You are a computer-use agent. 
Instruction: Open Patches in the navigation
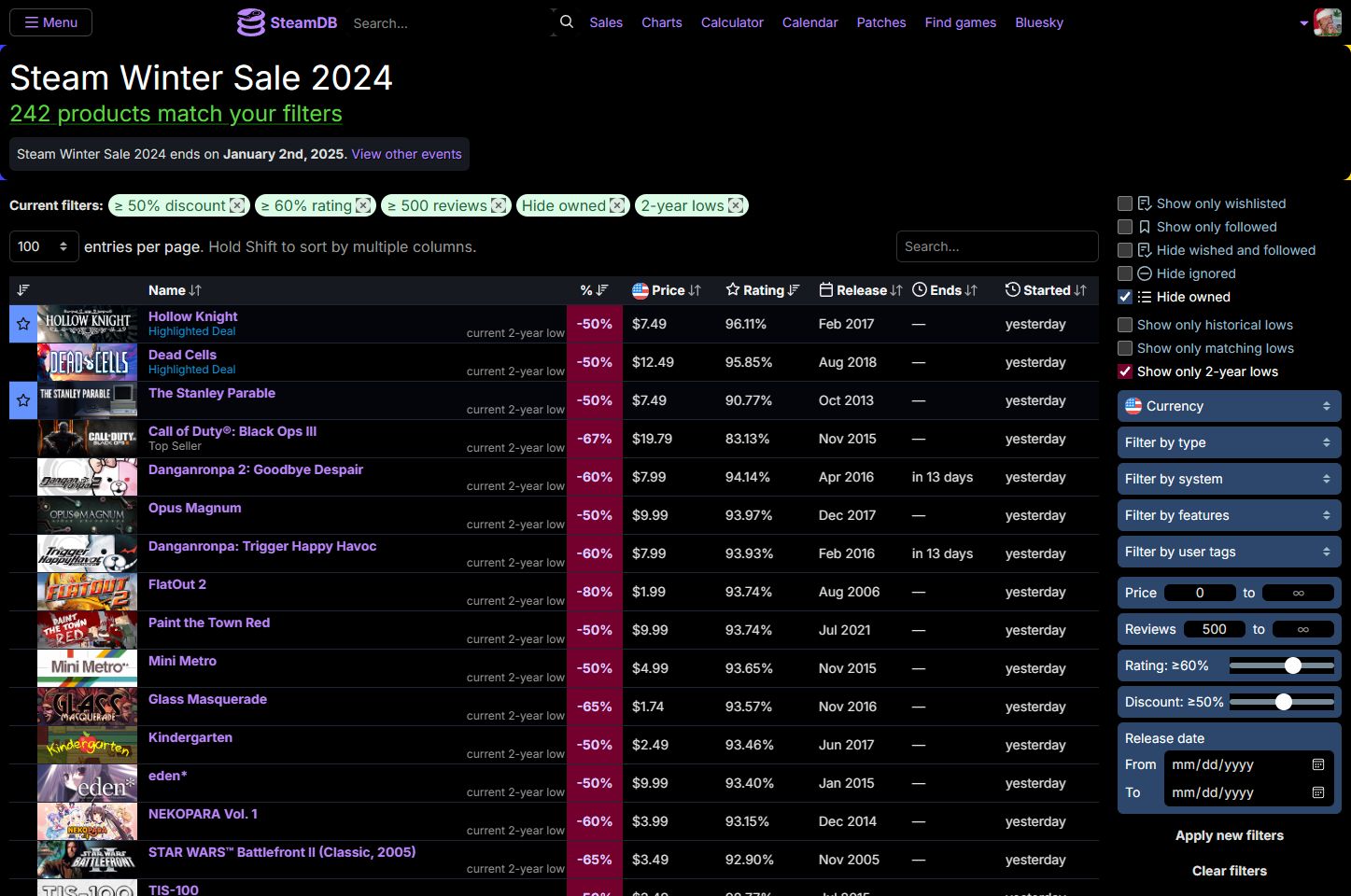[881, 22]
